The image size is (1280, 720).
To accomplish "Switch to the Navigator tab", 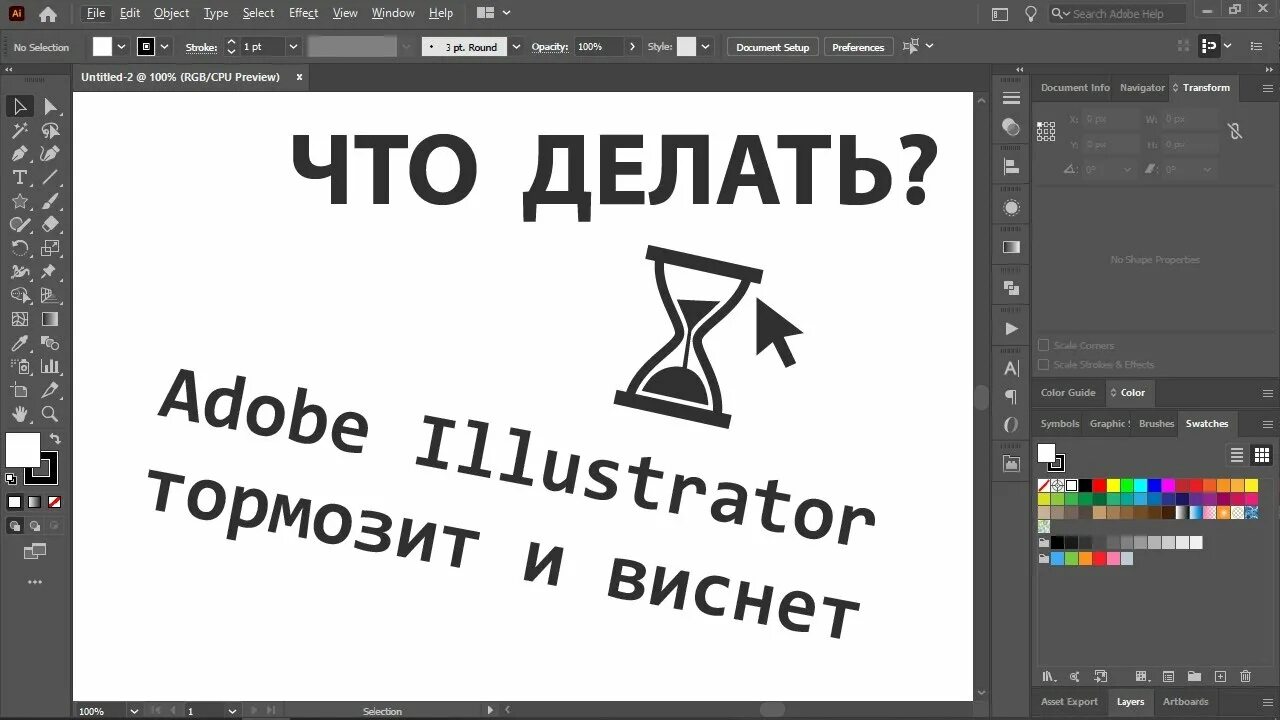I will coord(1142,88).
